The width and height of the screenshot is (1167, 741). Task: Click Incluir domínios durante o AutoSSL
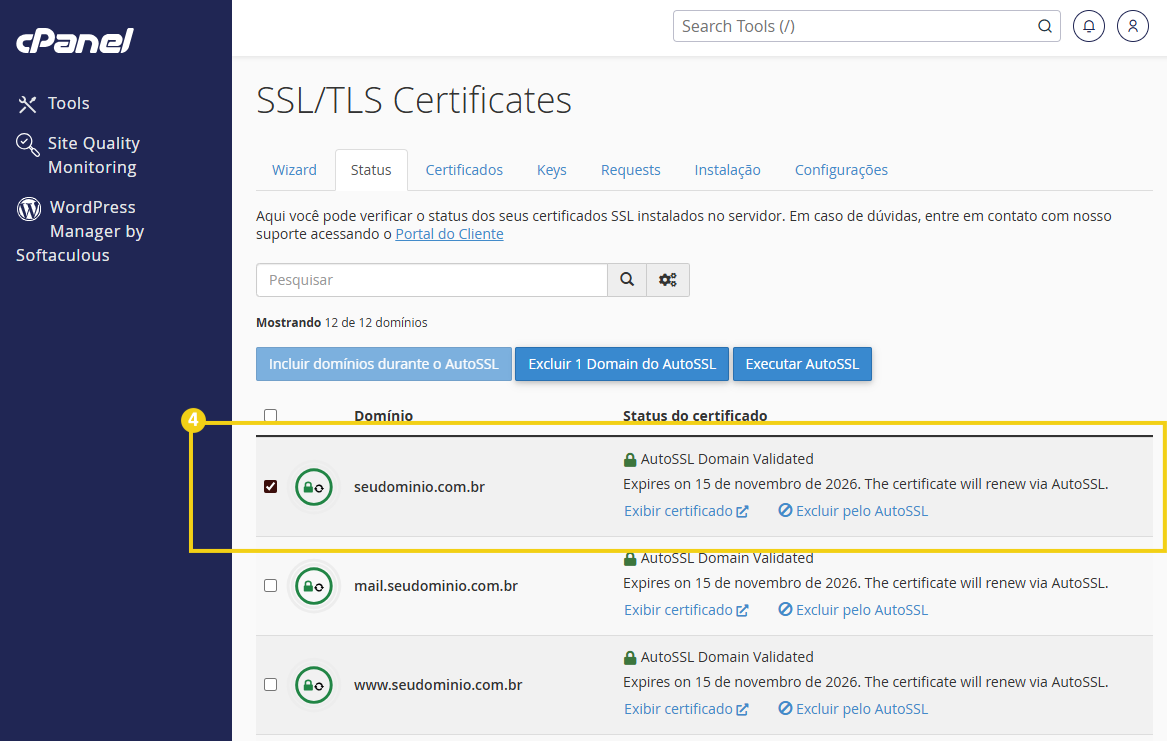click(383, 364)
